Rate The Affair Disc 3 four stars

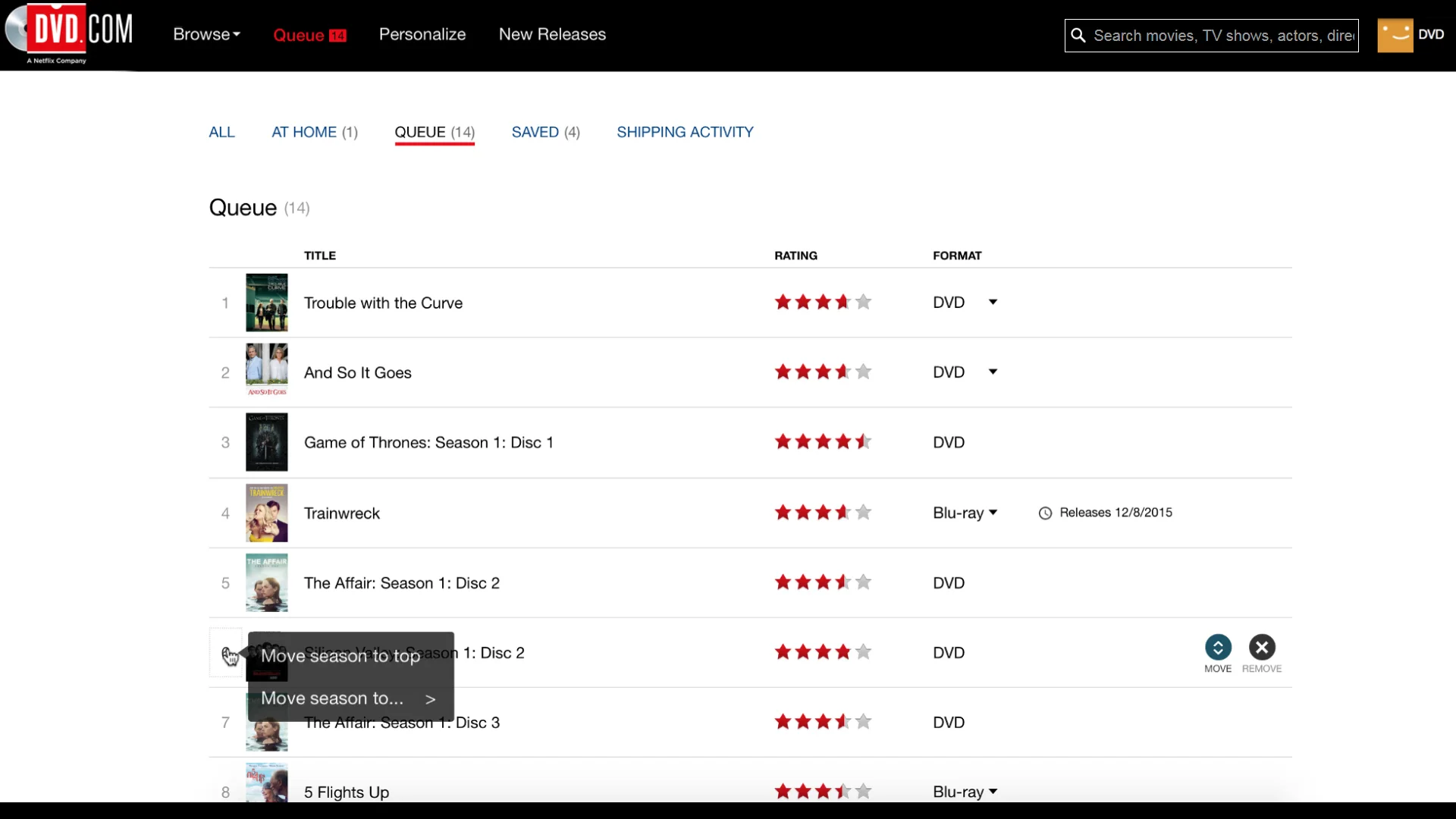843,722
